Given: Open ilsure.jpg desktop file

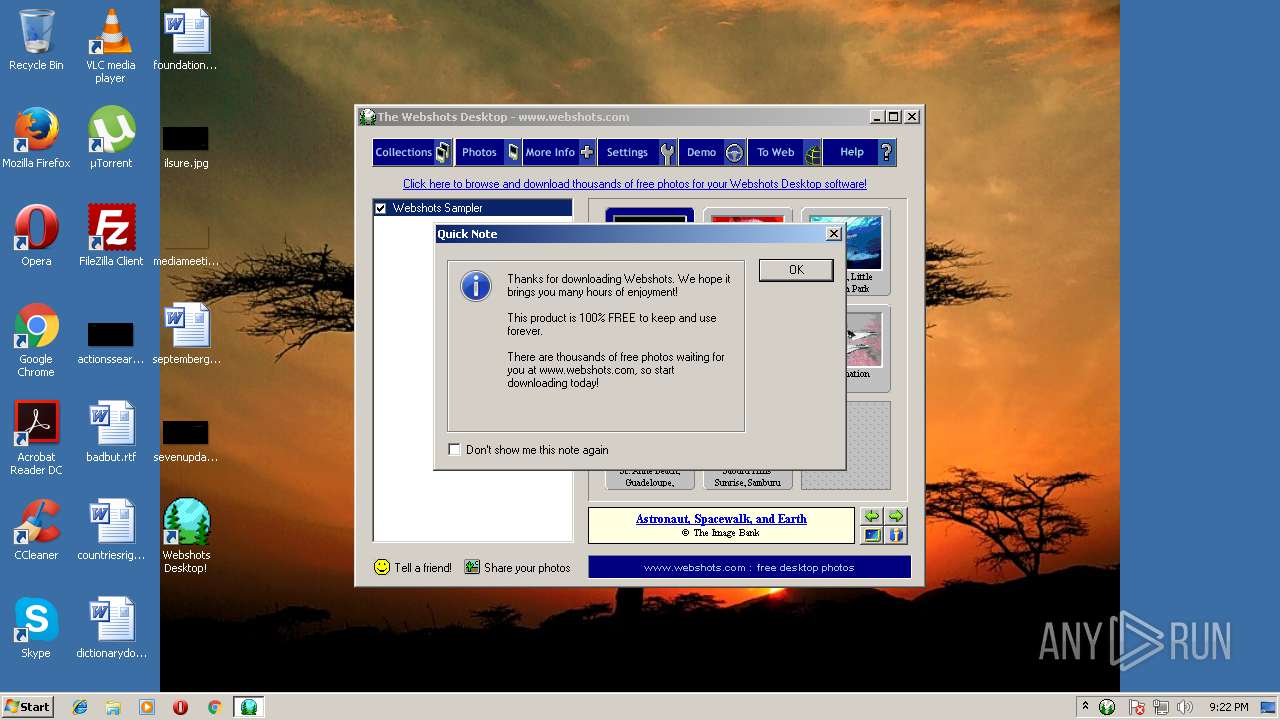Looking at the screenshot, I should point(186,146).
